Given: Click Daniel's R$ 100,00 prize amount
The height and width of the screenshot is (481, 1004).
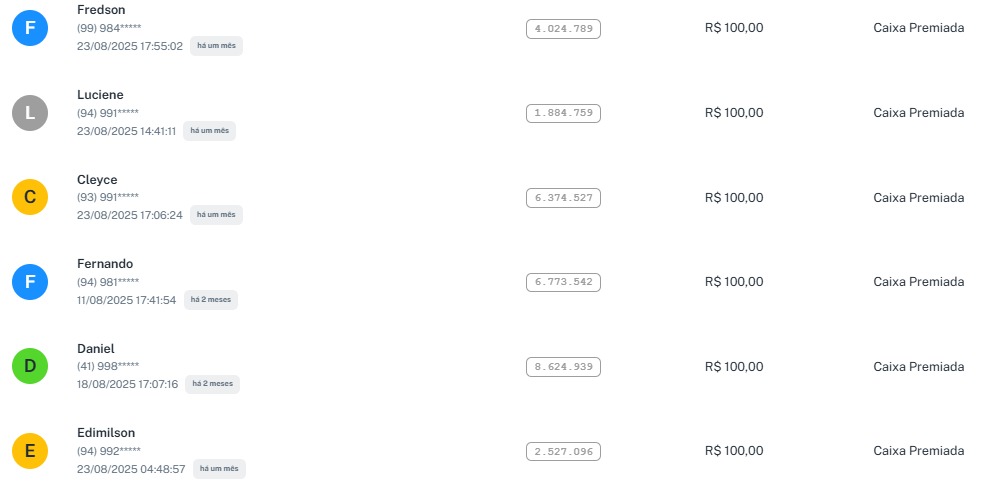Looking at the screenshot, I should 733,366.
